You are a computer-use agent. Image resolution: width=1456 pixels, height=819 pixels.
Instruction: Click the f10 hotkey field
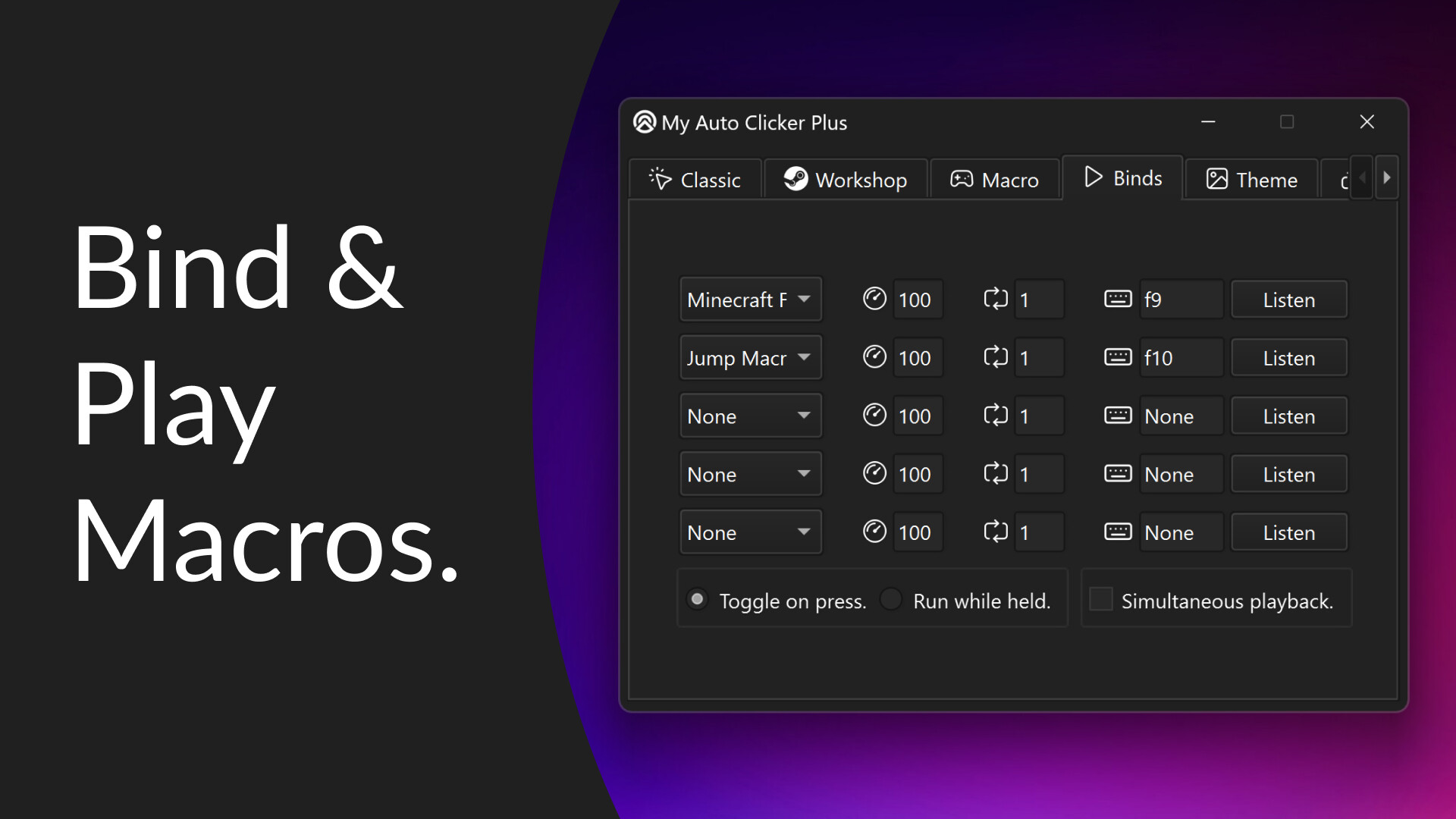click(1181, 358)
